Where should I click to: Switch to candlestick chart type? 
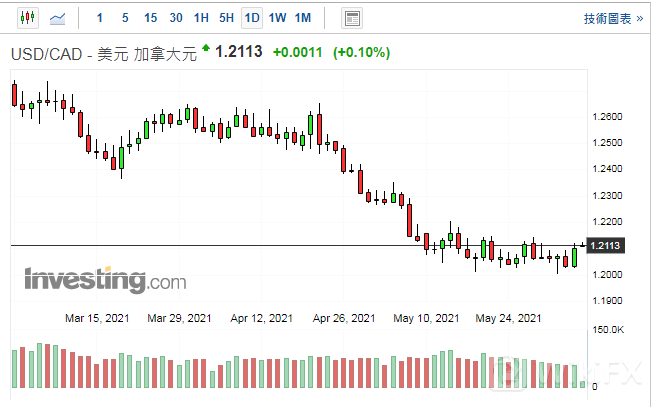(x=26, y=17)
